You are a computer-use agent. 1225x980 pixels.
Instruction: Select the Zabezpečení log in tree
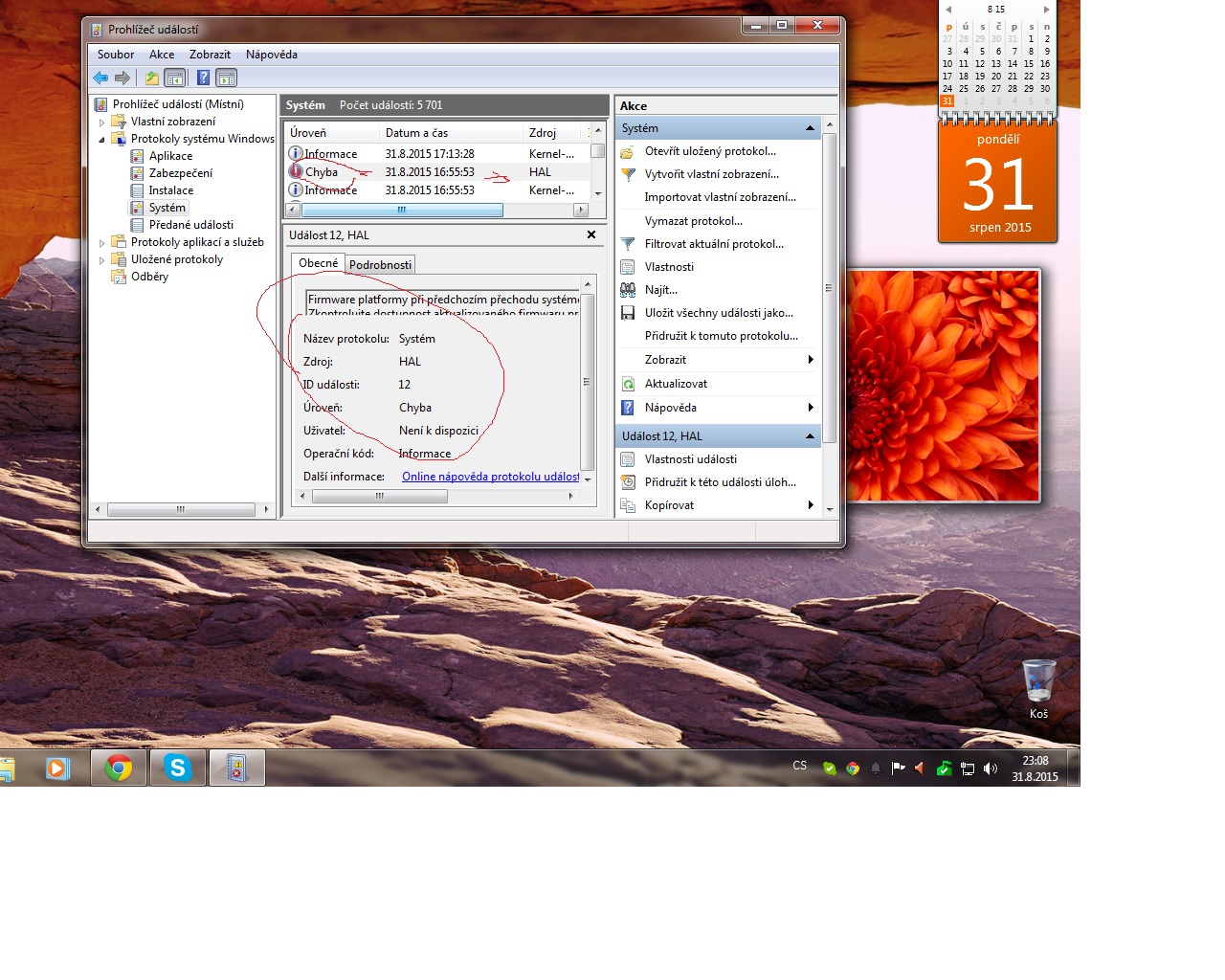180,173
